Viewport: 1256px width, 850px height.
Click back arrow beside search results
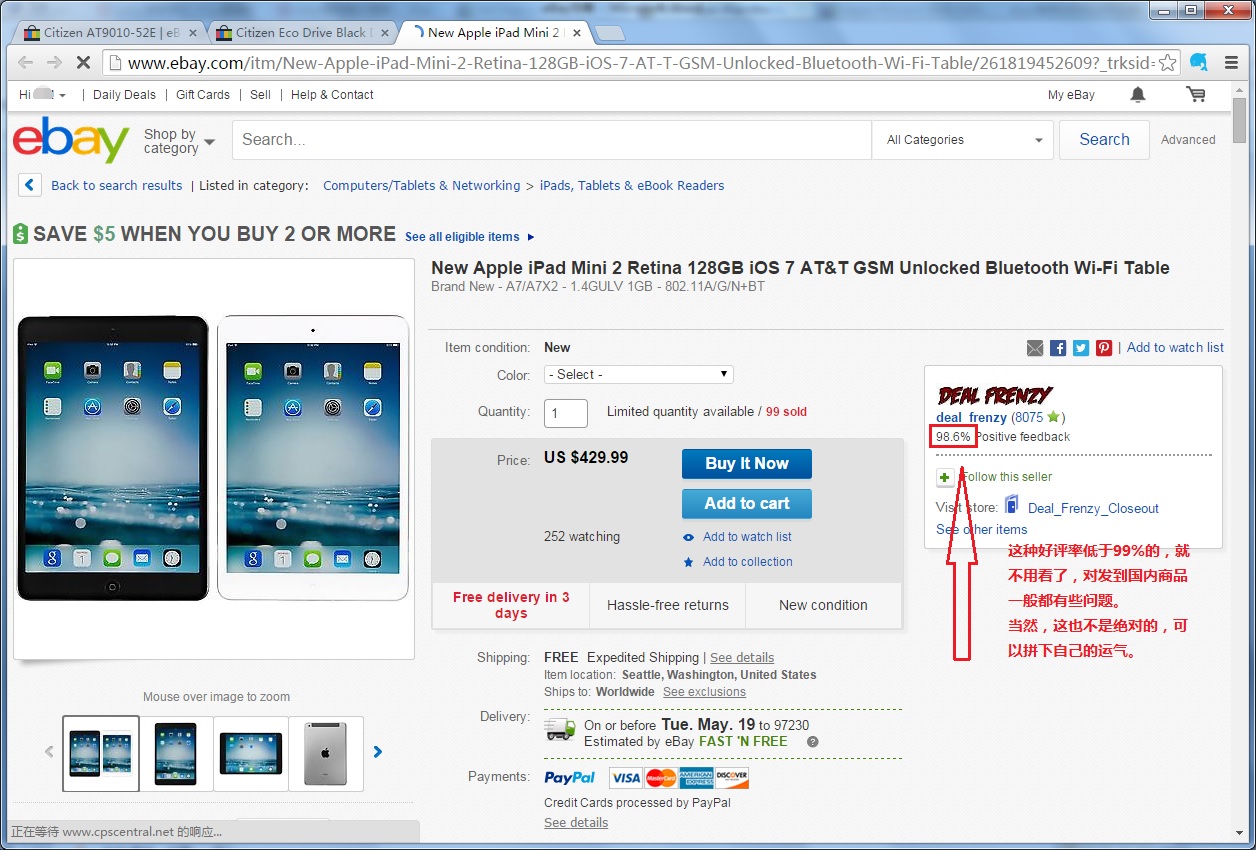[x=30, y=185]
